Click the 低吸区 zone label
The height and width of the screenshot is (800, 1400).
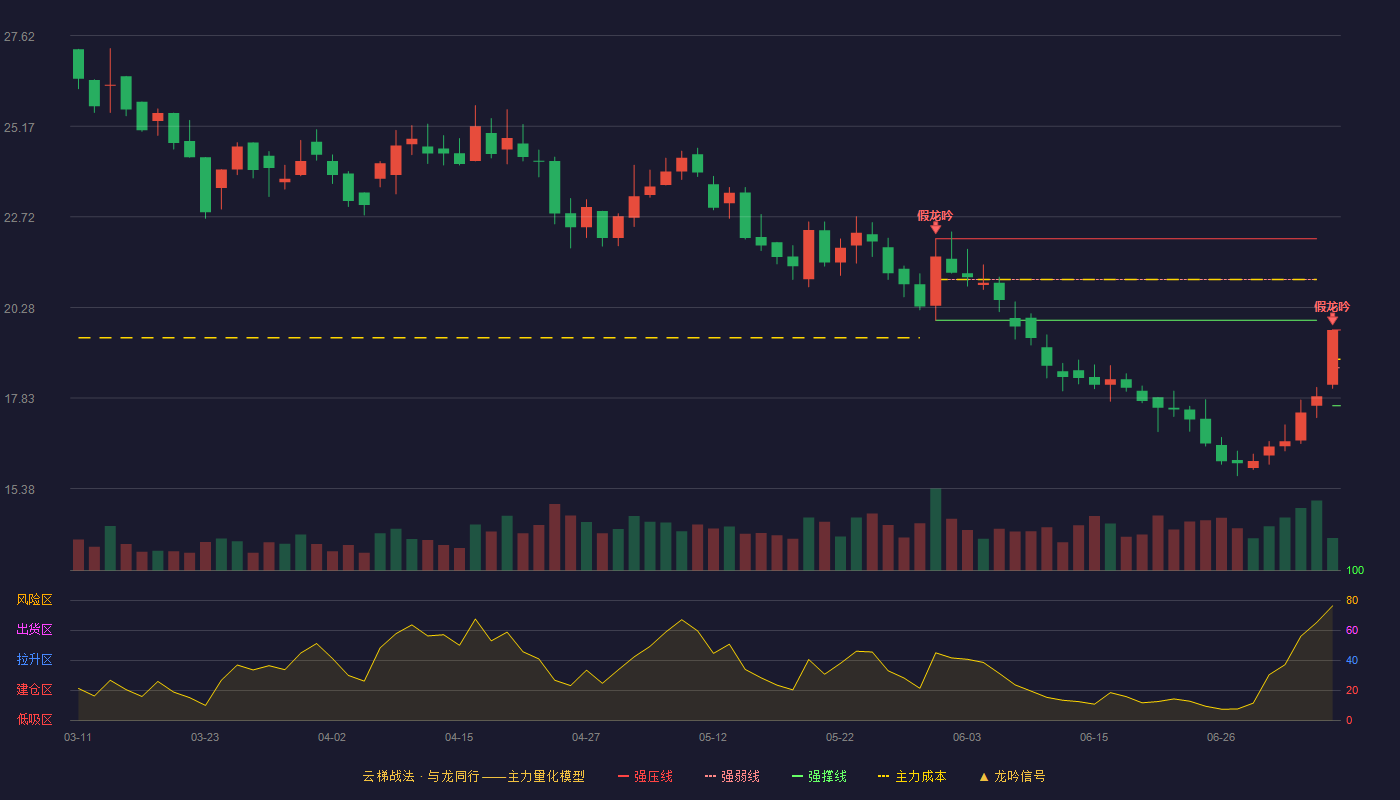click(34, 719)
